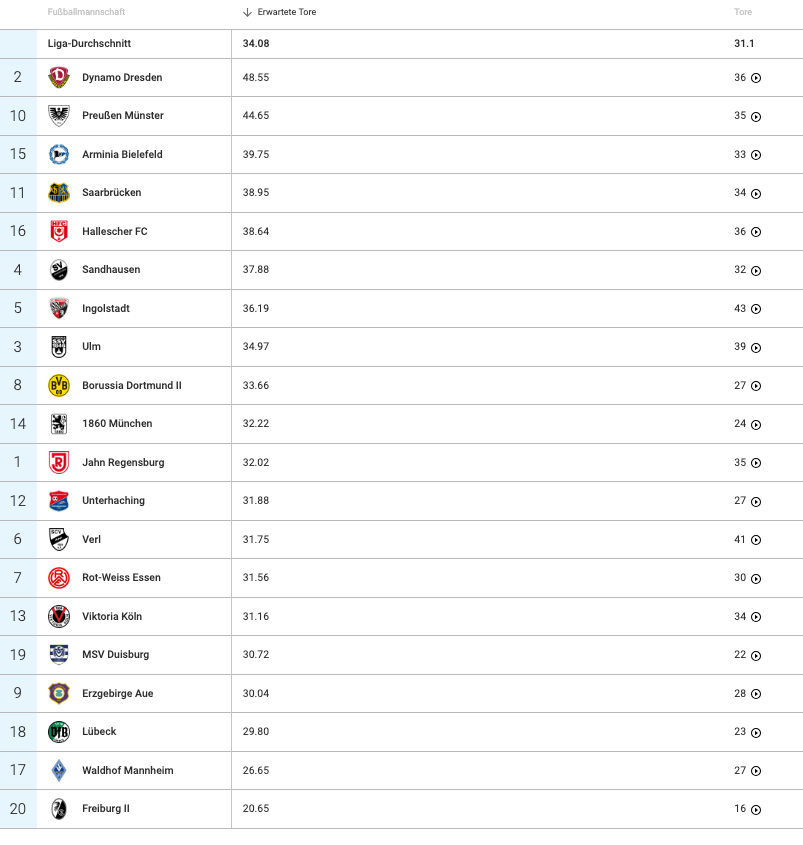Open the 1860 München team link
803x845 pixels.
click(x=117, y=424)
